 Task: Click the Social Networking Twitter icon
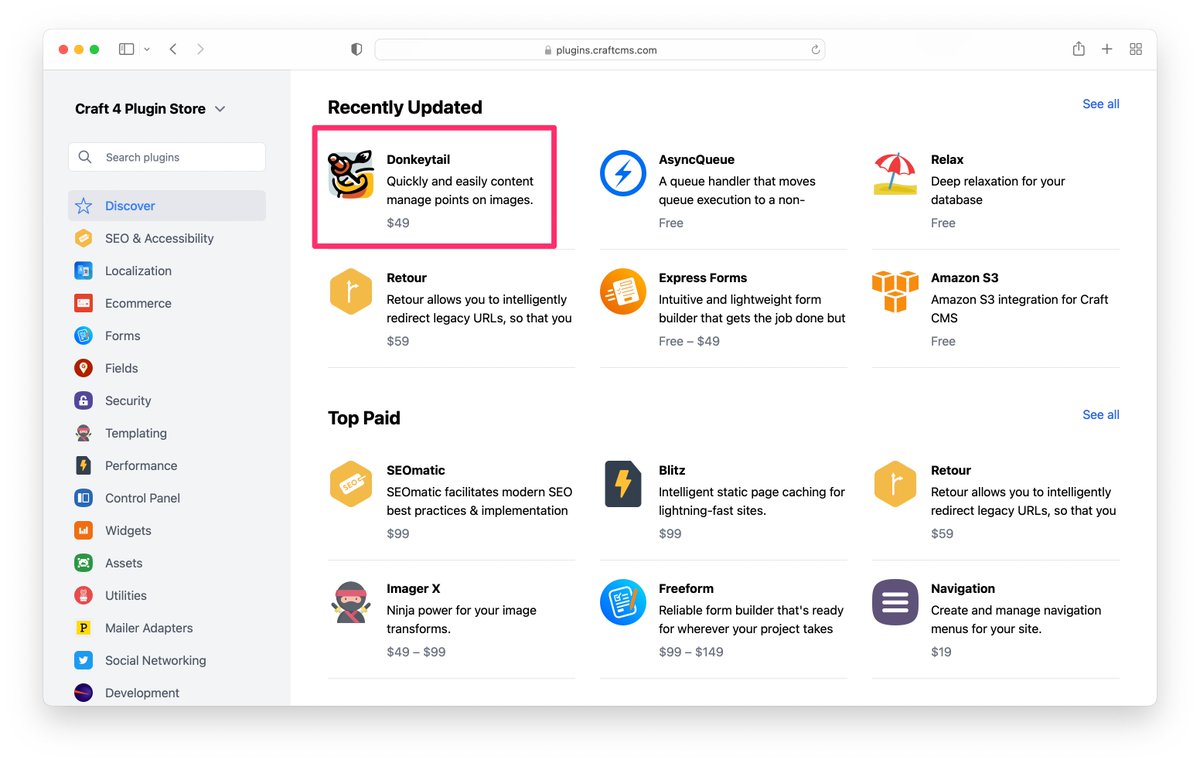click(84, 661)
